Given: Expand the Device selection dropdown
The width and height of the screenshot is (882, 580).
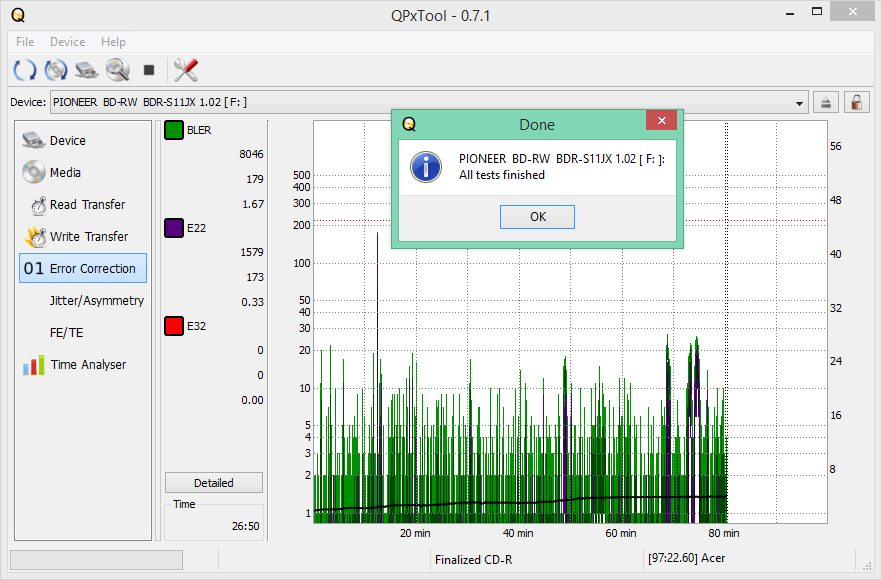Looking at the screenshot, I should (x=799, y=103).
